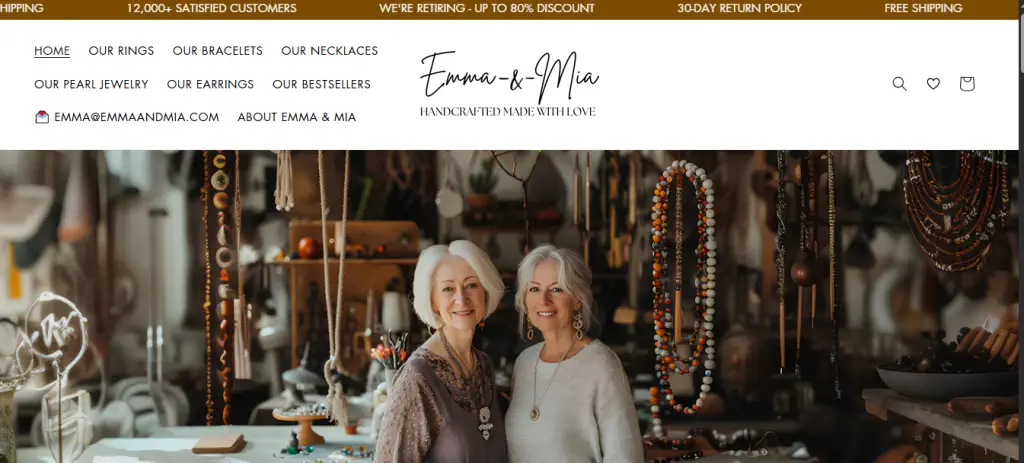
Task: Open ABOUT EMMA & MIA page
Action: click(296, 117)
